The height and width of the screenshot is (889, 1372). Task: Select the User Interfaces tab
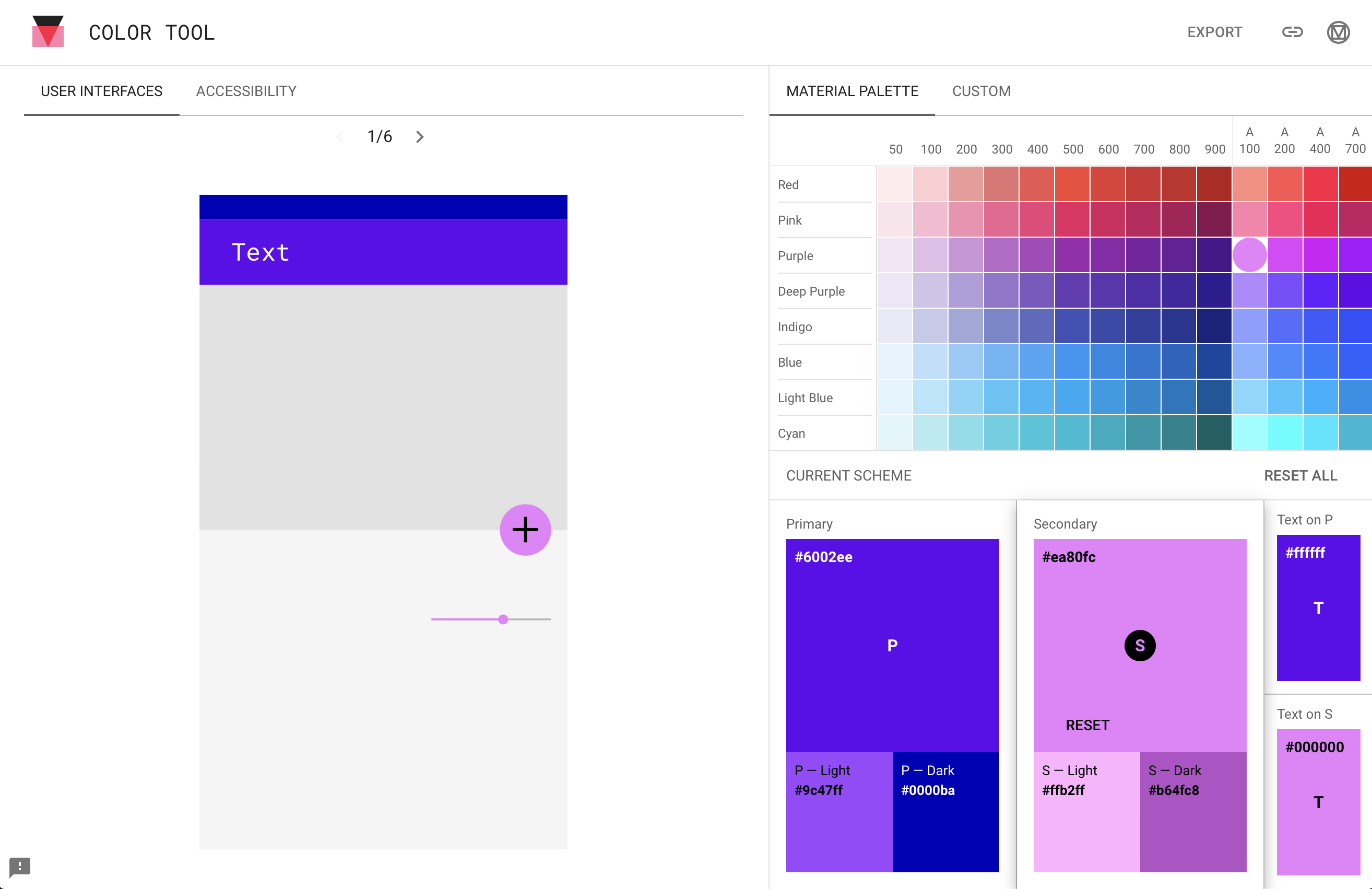coord(101,91)
